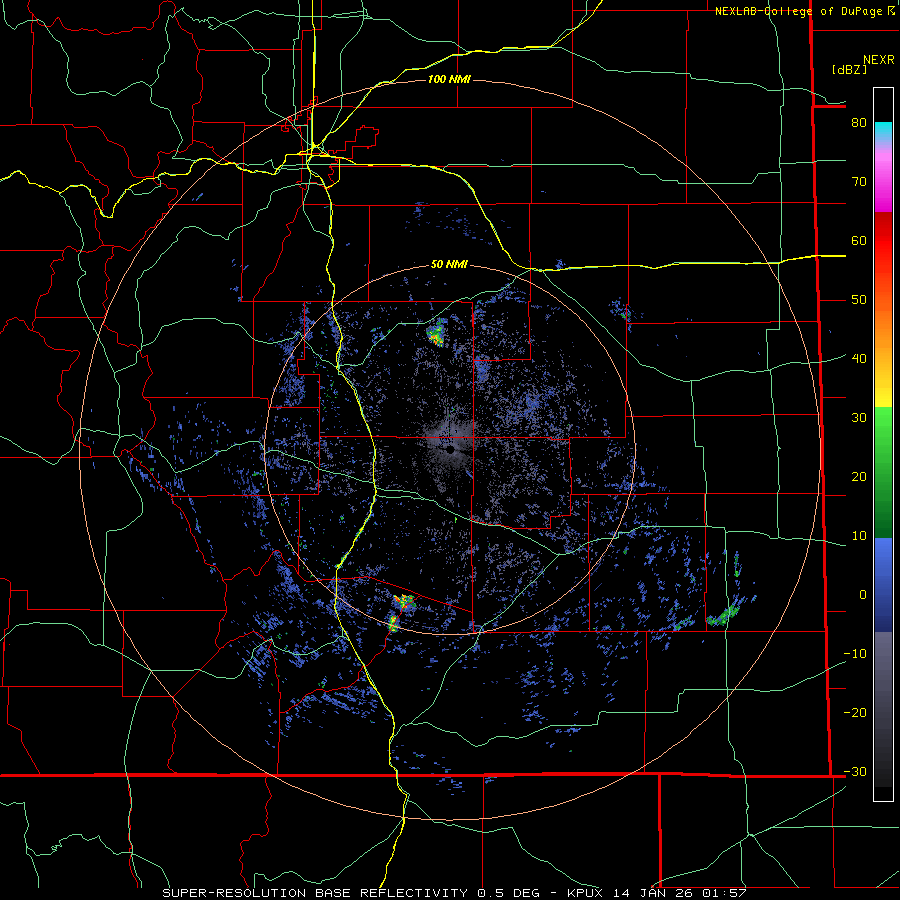
Task: Click the 80 dBZ scale value
Action: pos(859,122)
